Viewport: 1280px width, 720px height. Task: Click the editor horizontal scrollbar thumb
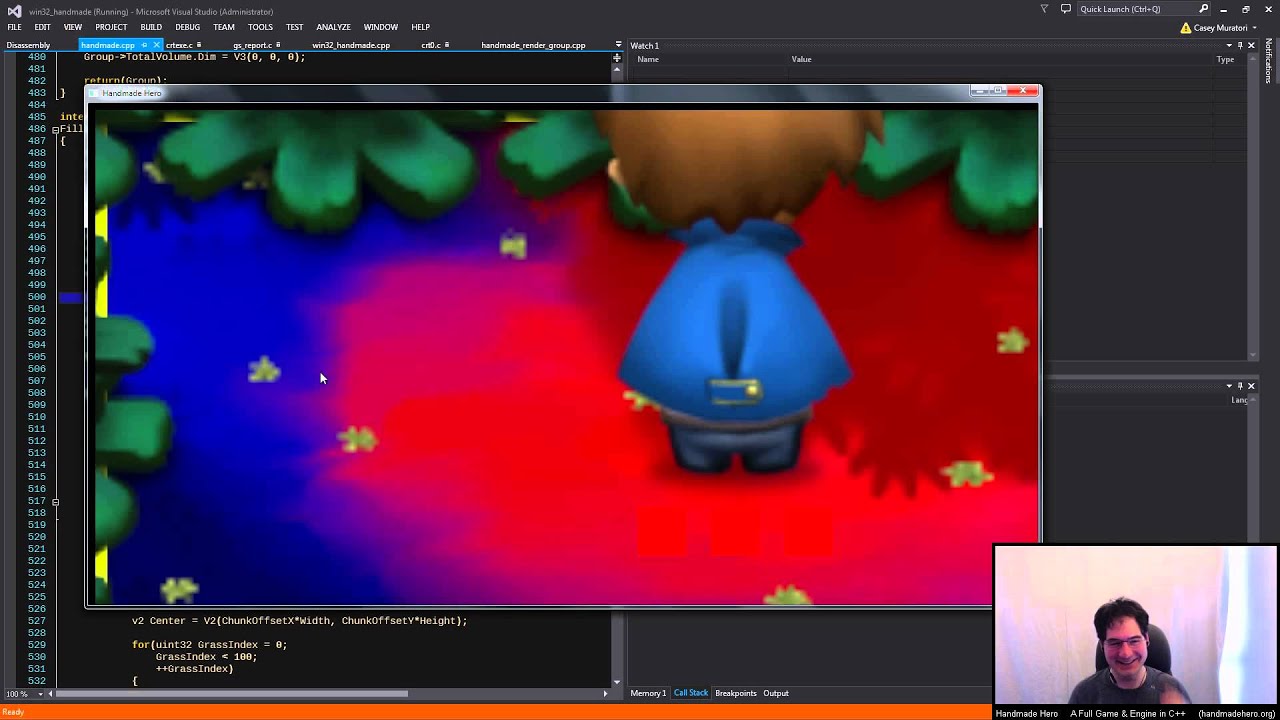click(233, 694)
